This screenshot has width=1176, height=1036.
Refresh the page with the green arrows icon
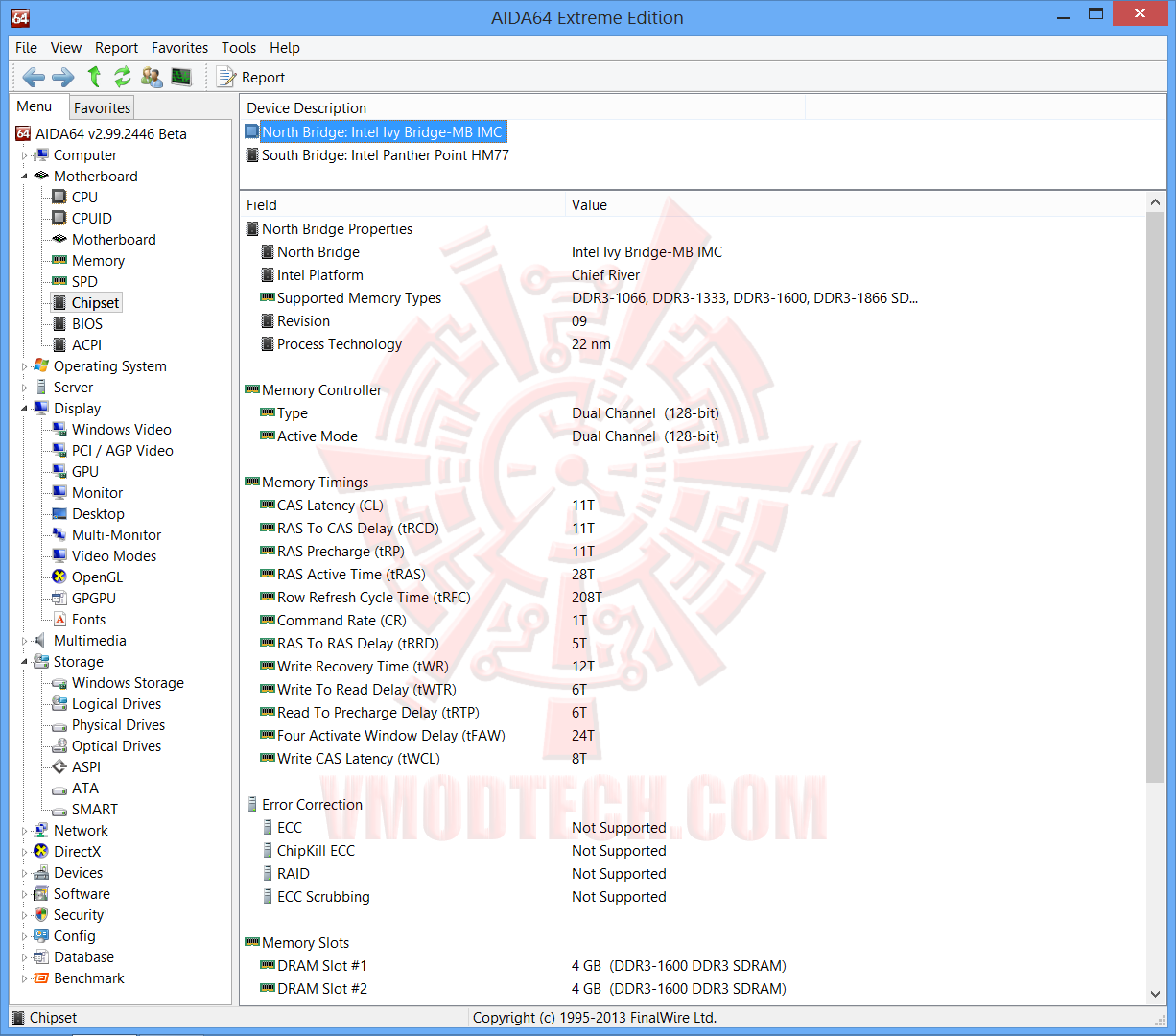coord(123,77)
